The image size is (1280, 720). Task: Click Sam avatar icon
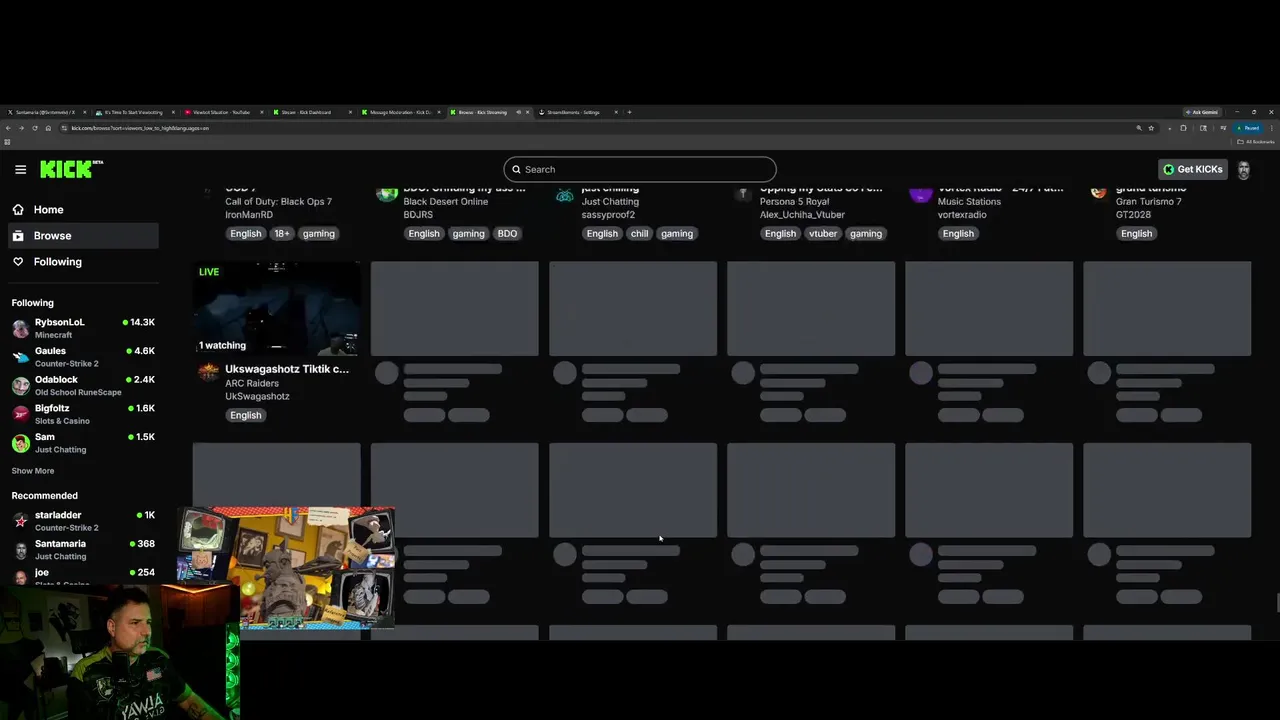20,443
